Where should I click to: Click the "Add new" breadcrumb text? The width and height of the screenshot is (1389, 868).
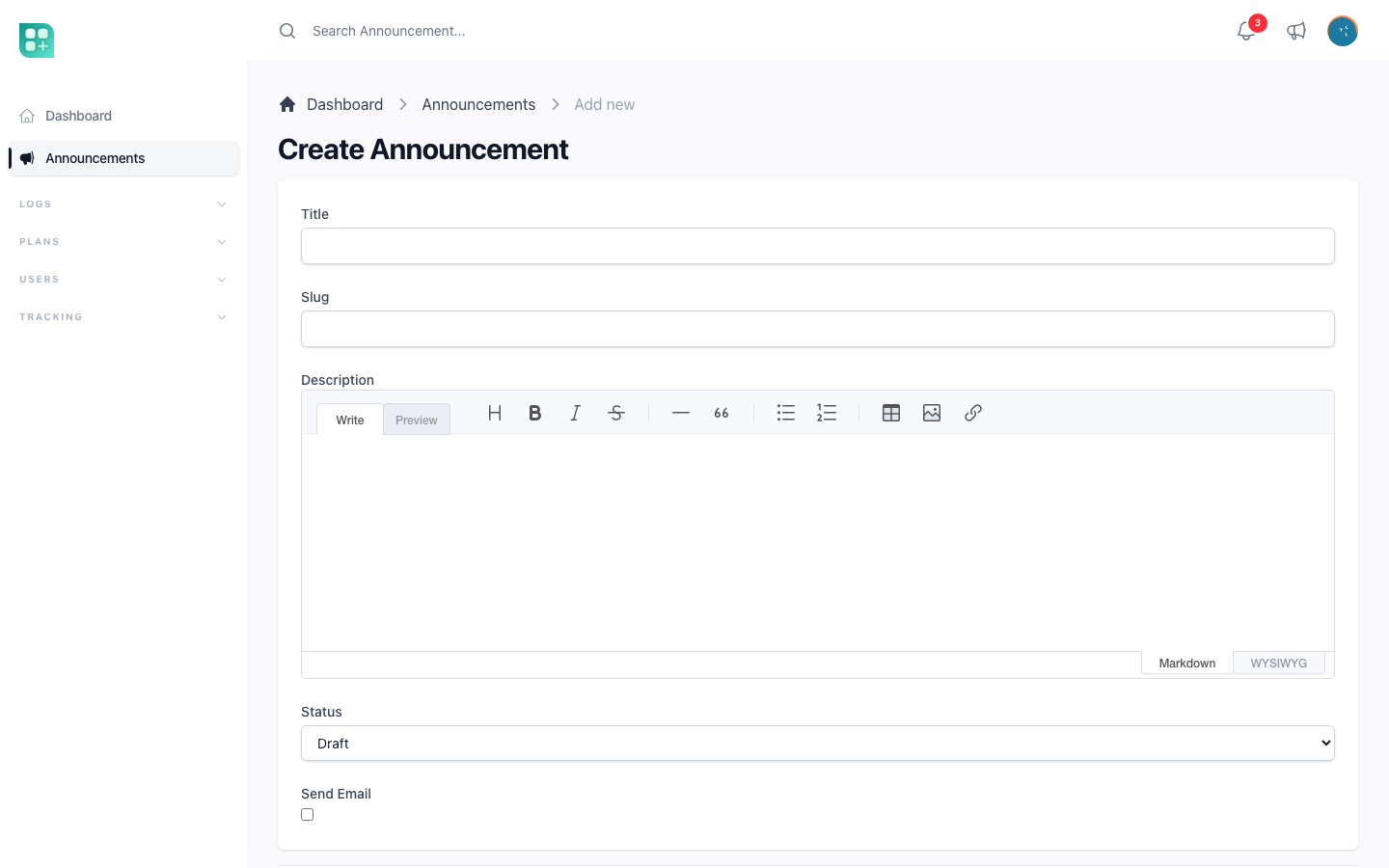coord(605,104)
